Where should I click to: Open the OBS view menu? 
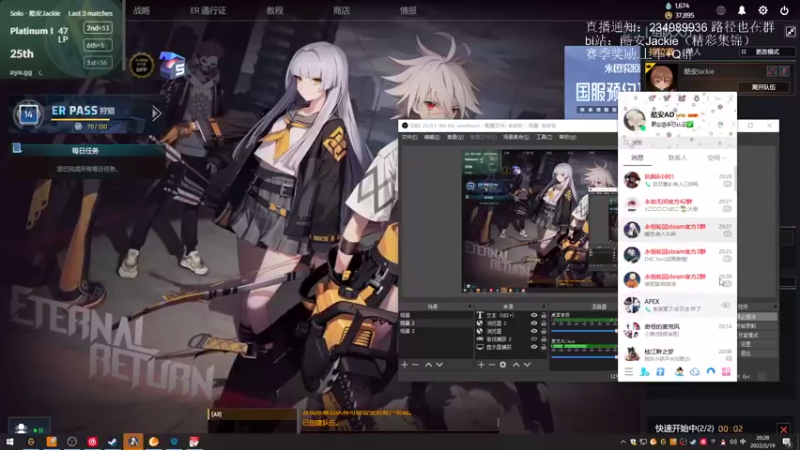455,137
